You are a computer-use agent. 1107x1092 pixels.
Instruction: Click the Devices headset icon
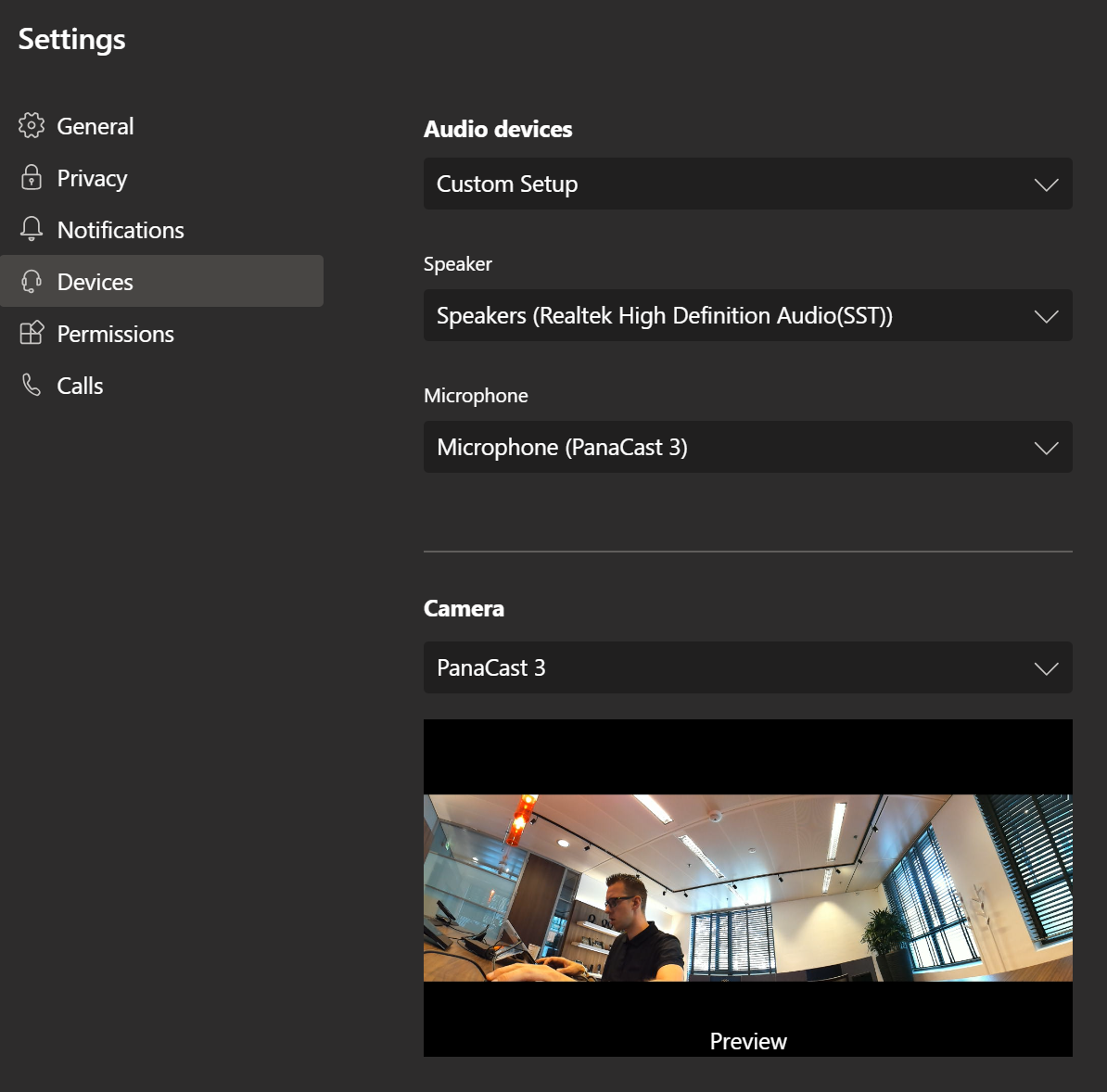click(32, 282)
